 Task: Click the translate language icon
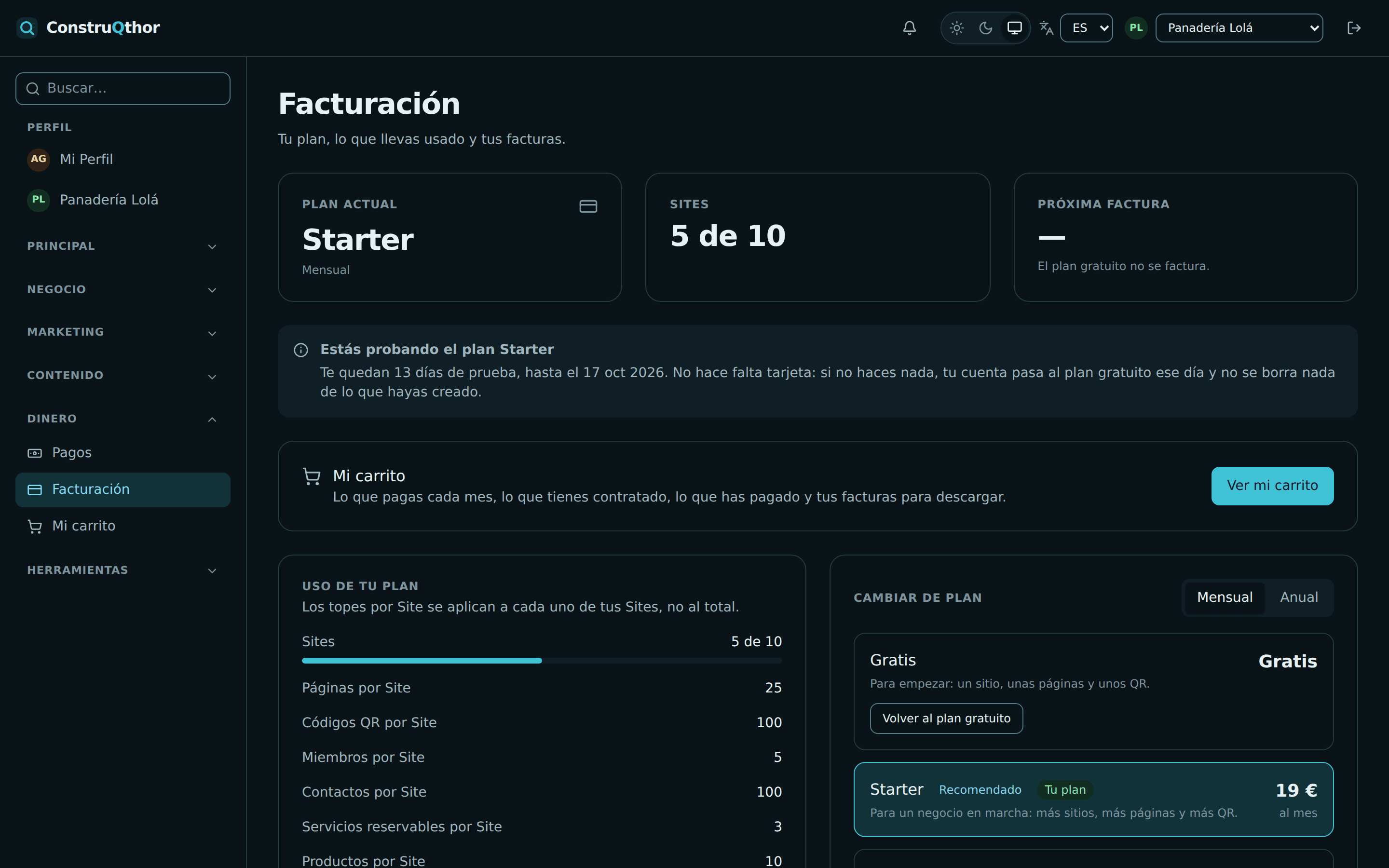pyautogui.click(x=1047, y=27)
